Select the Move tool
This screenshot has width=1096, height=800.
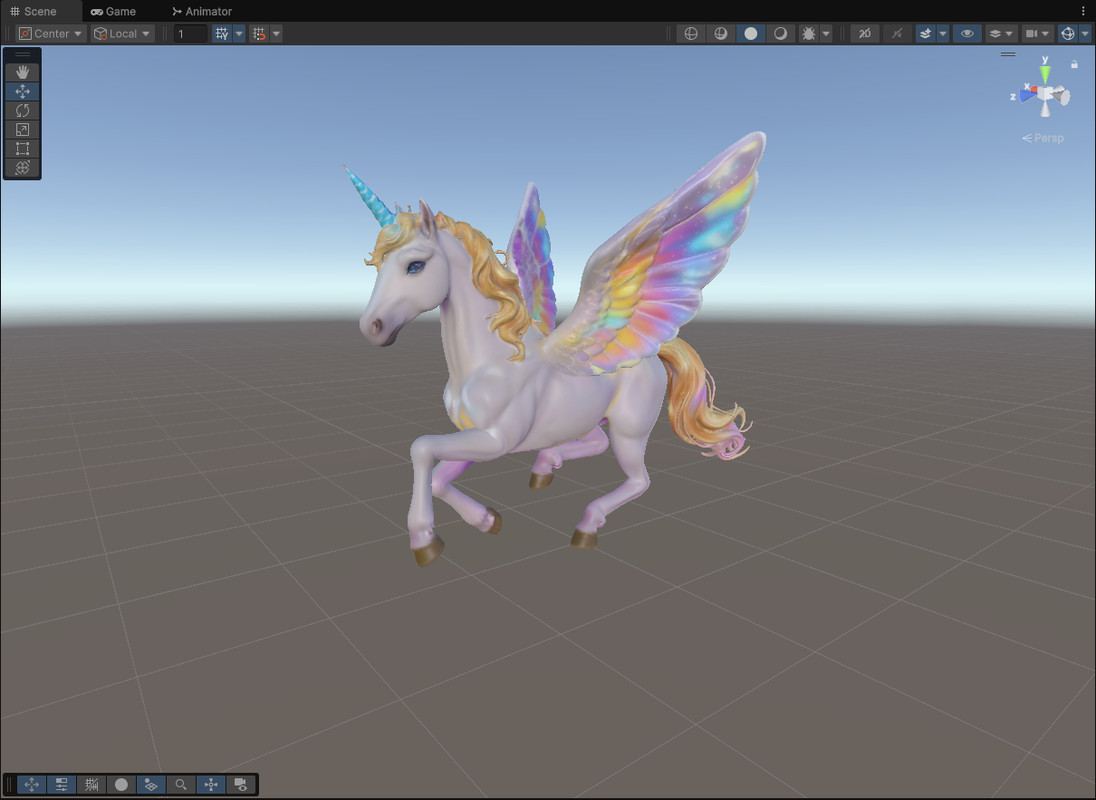click(x=21, y=90)
